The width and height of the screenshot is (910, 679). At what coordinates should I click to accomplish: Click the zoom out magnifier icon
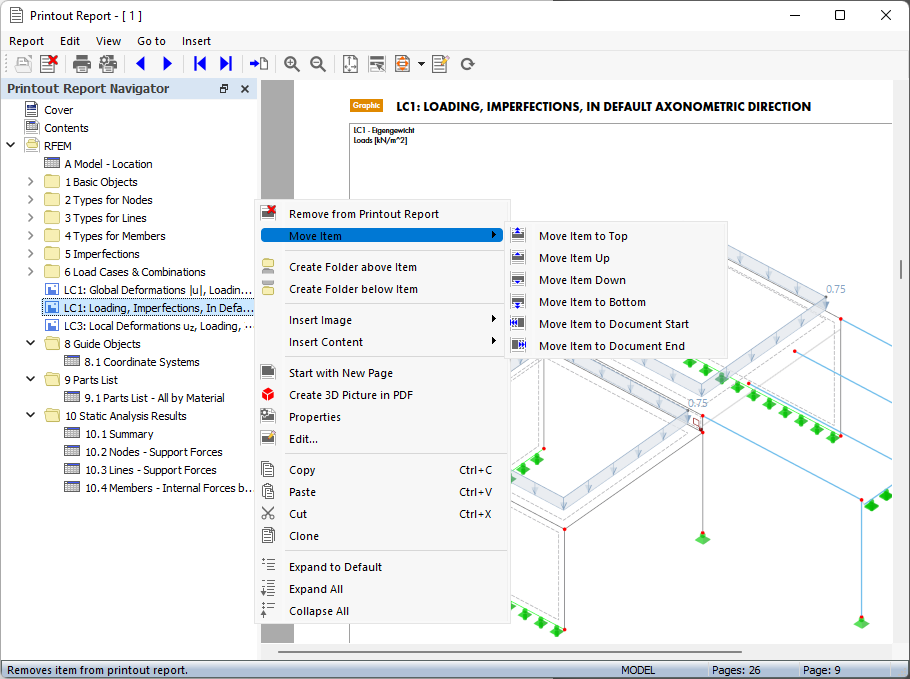point(317,64)
